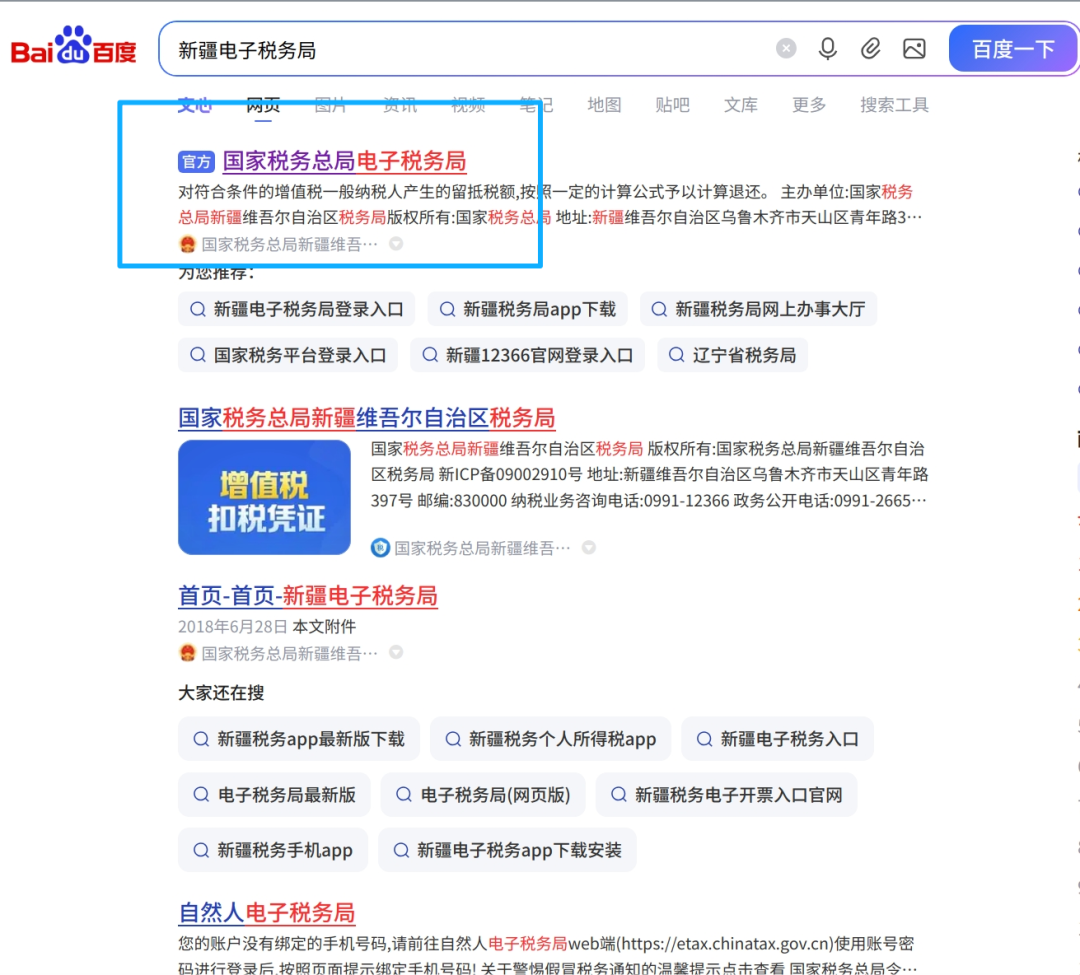Screen dimensions: 1080x975
Task: Click the 百度一下 search button
Action: (1012, 49)
